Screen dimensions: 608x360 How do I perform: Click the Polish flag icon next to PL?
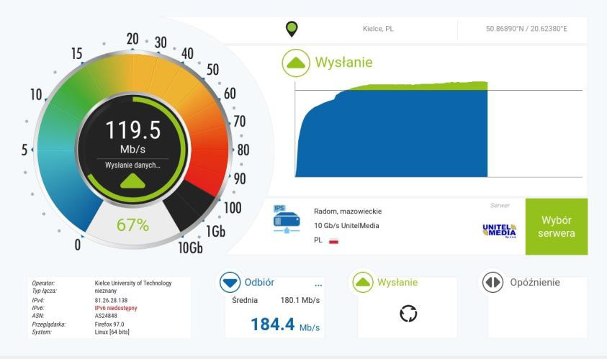point(333,241)
